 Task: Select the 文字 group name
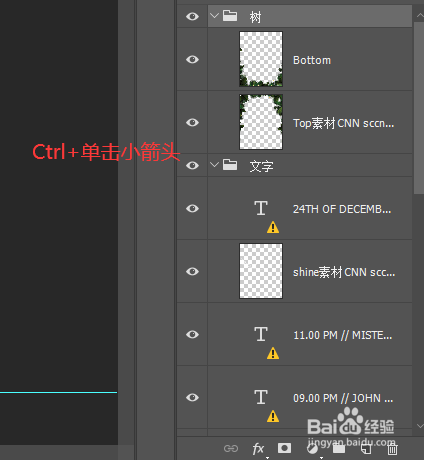click(261, 166)
